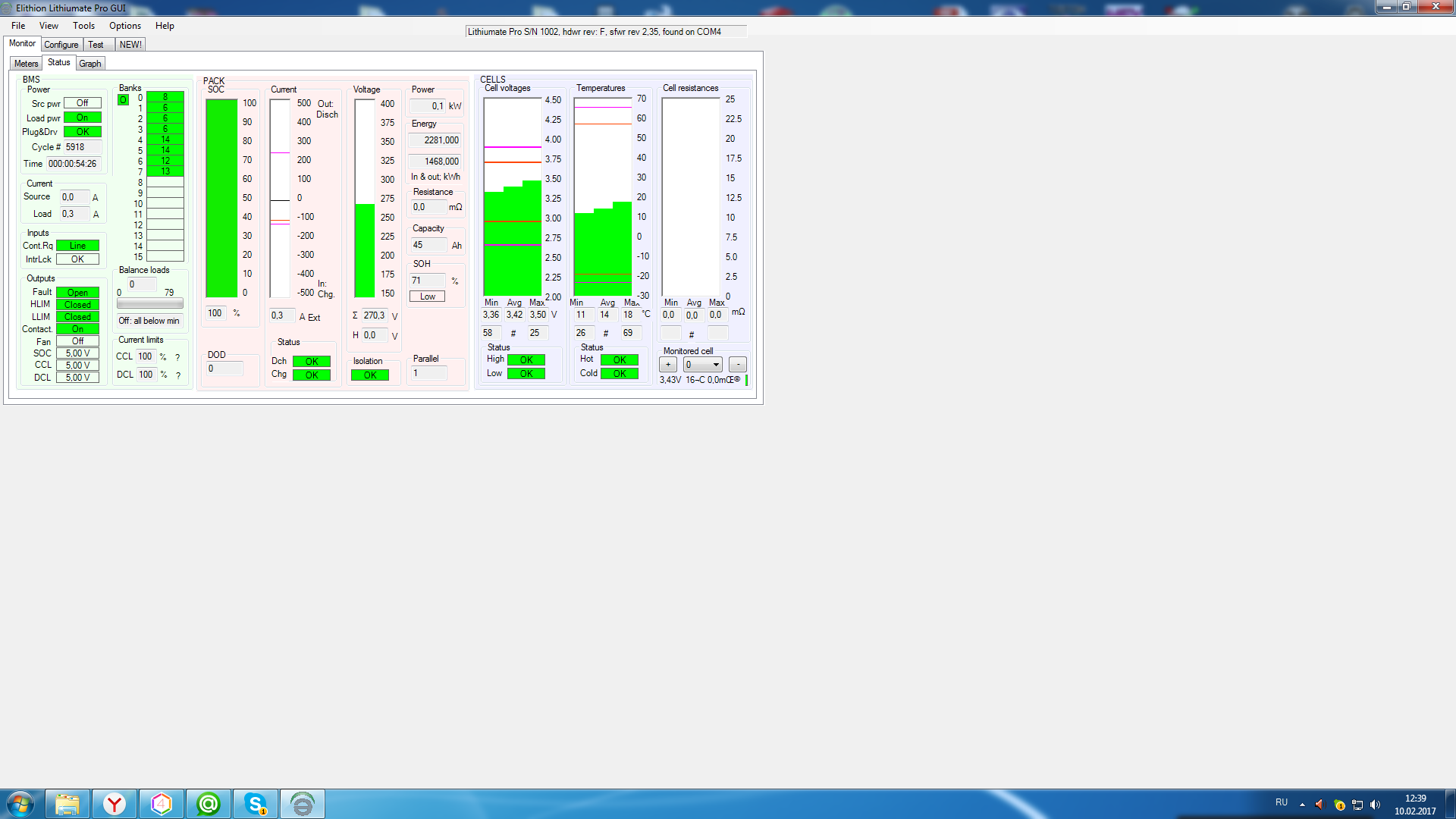Screen dimensions: 1456x819
Task: Click the Cell voltages bar chart
Action: tap(513, 198)
